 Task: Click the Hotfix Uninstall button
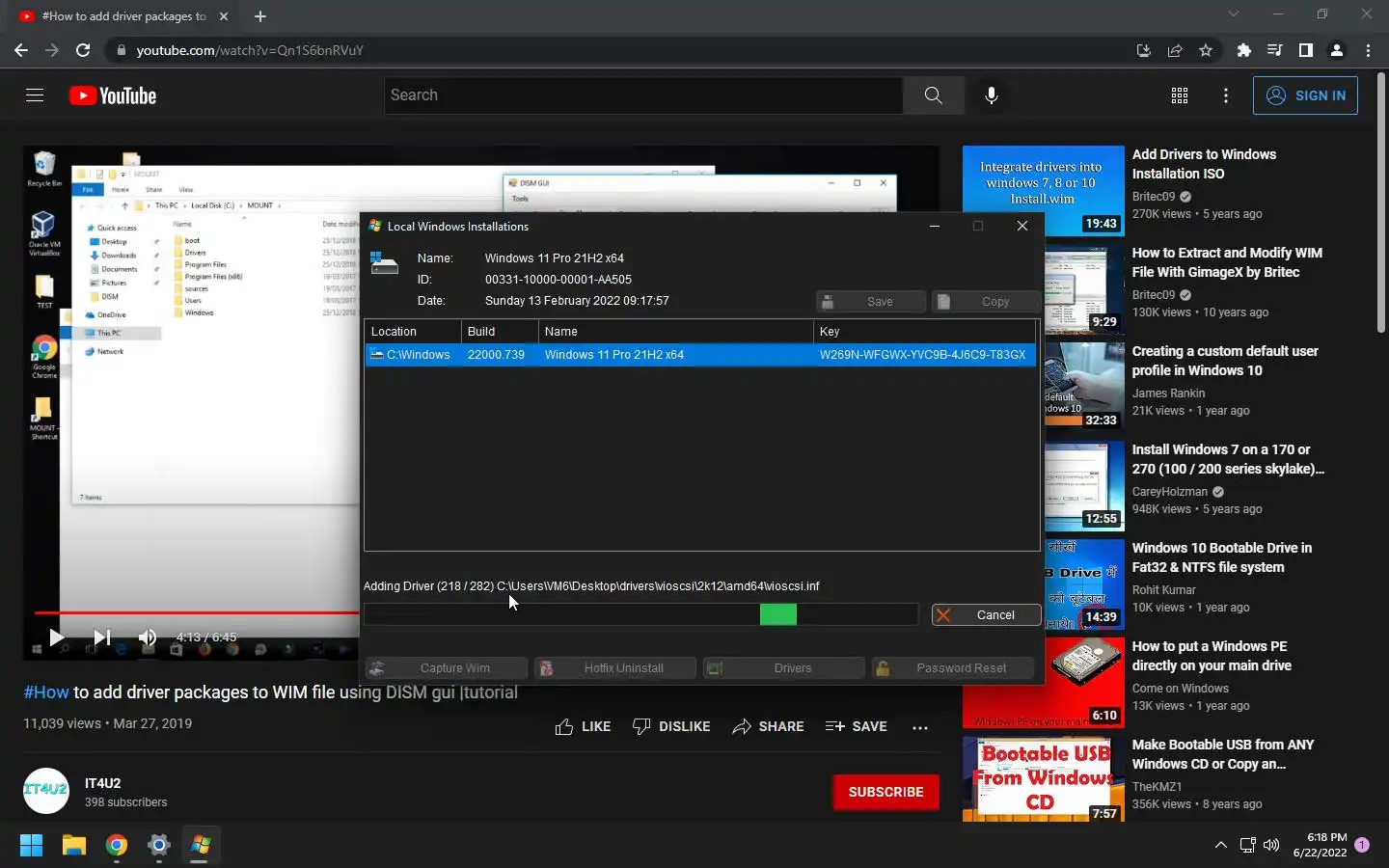pyautogui.click(x=615, y=668)
